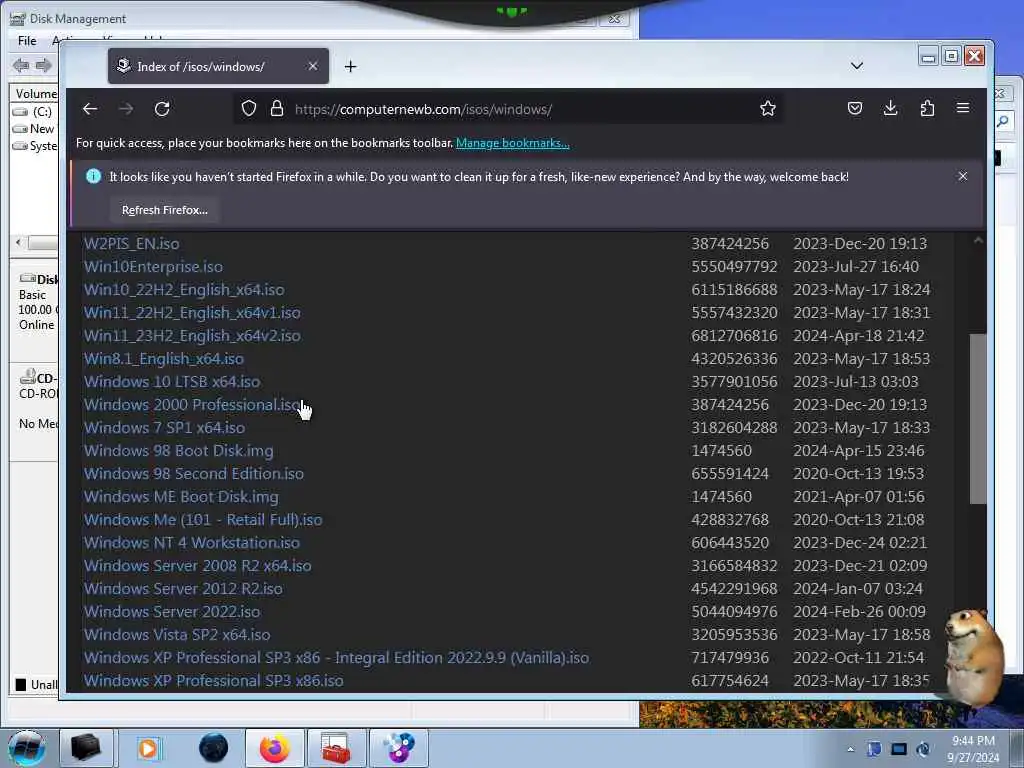Screen dimensions: 1024x768
Task: Switch to Firefox in the taskbar
Action: coord(275,748)
